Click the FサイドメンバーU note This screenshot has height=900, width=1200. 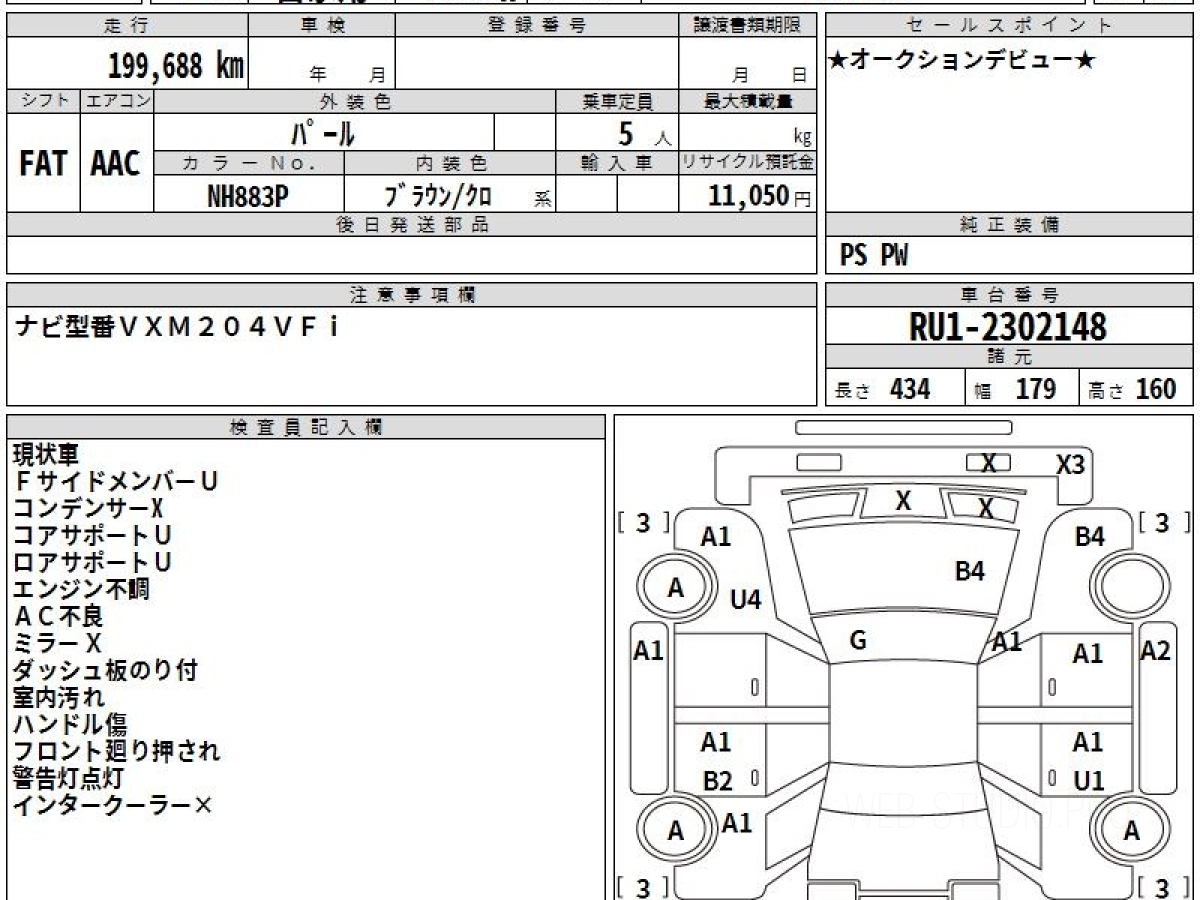[x=115, y=481]
